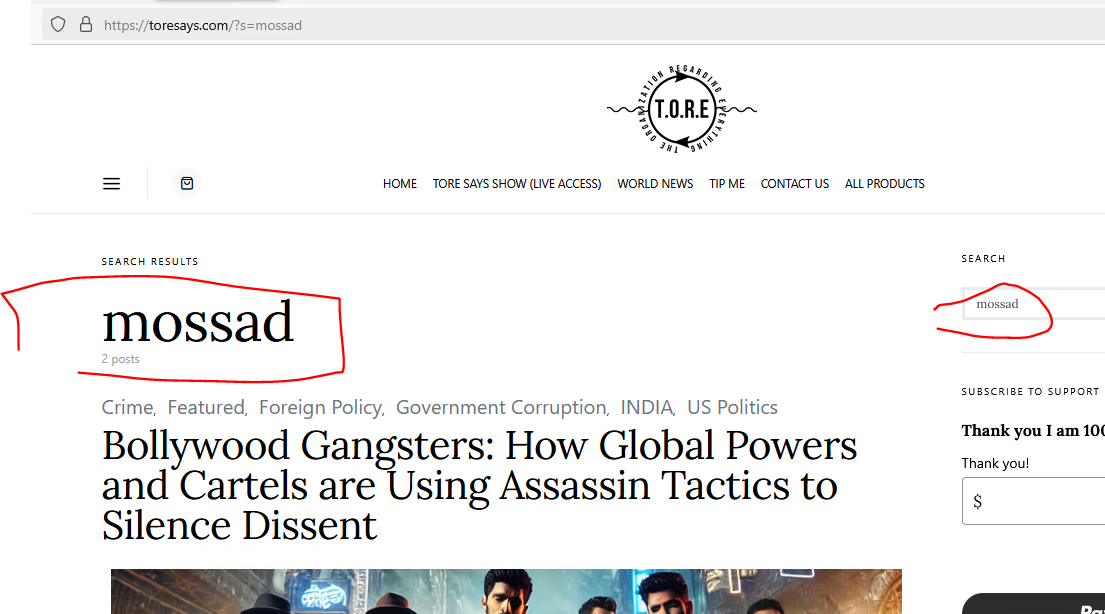Click the Foreign Policy category link

tap(320, 407)
